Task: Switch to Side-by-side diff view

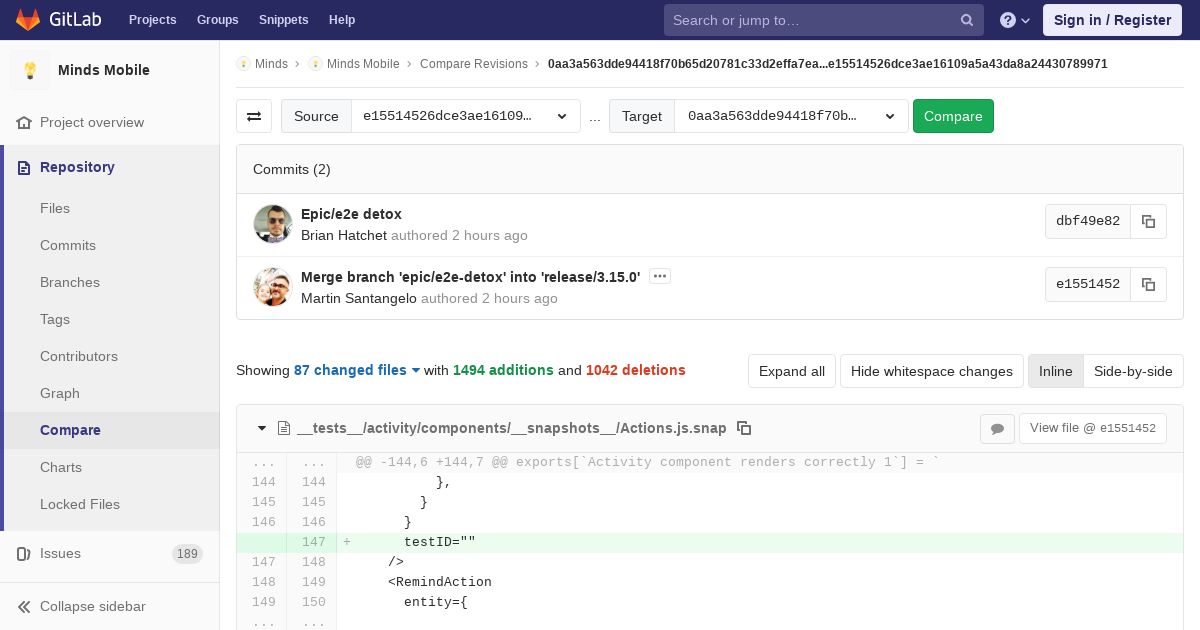Action: pos(1133,371)
